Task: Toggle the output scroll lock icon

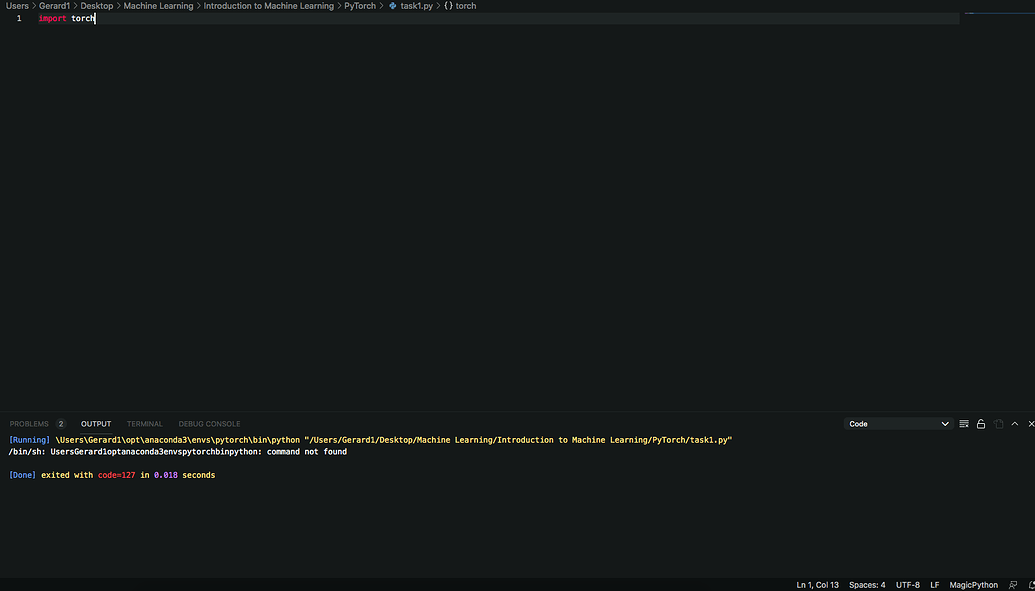Action: point(981,424)
